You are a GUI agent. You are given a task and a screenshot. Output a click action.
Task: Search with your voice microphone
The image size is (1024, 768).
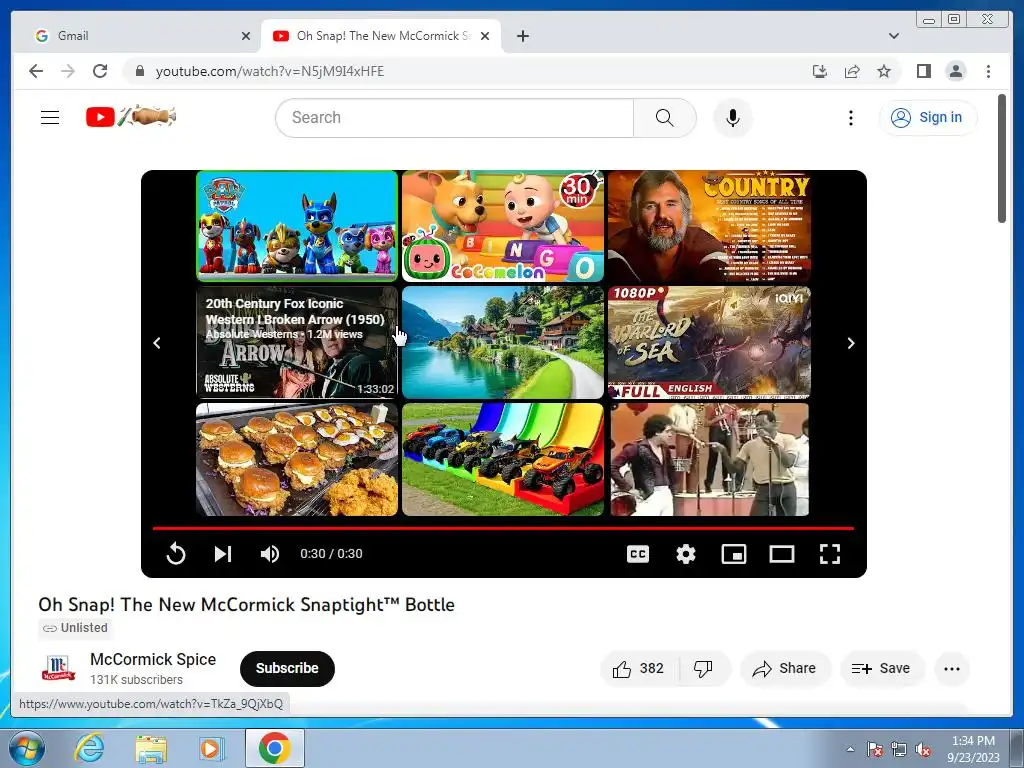[x=733, y=118]
